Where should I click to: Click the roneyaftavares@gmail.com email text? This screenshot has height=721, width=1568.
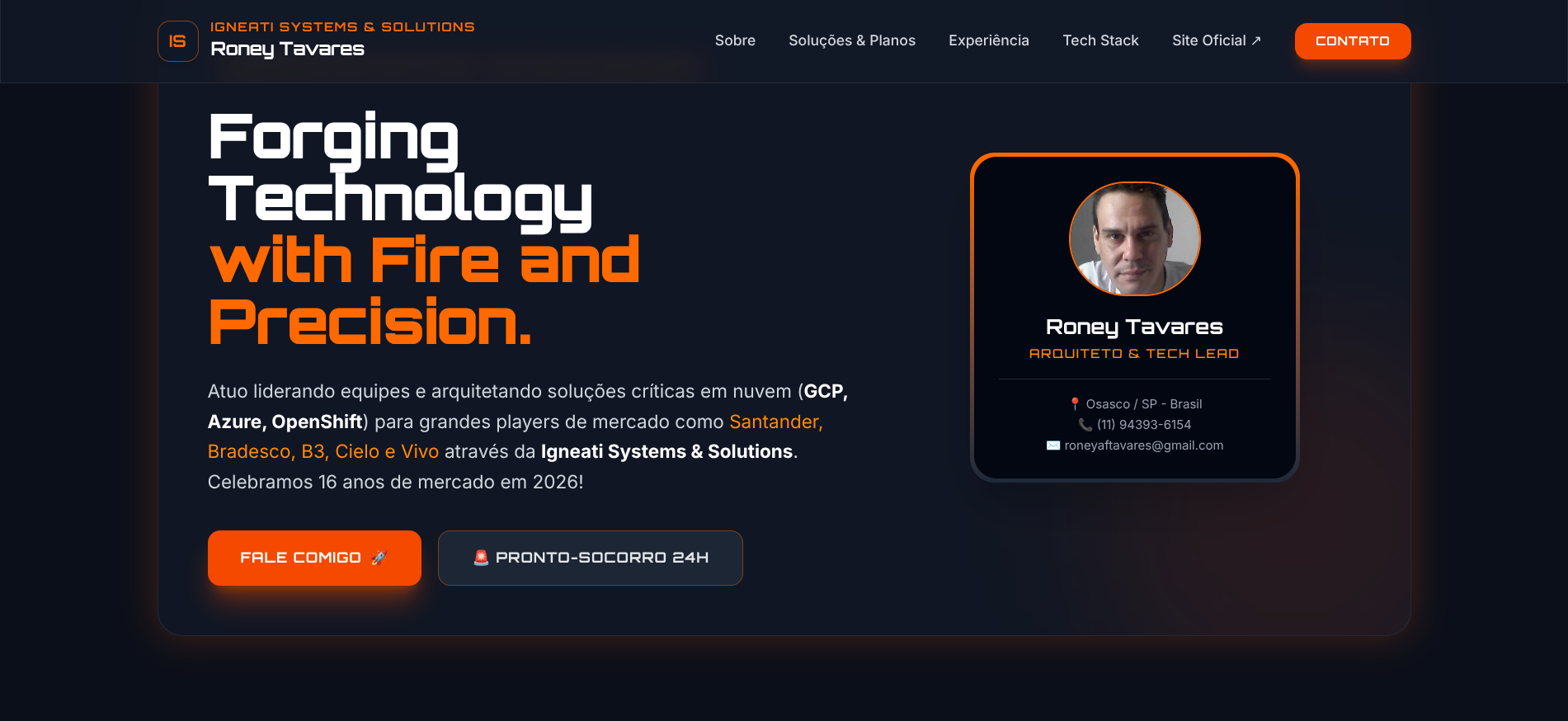(1144, 445)
